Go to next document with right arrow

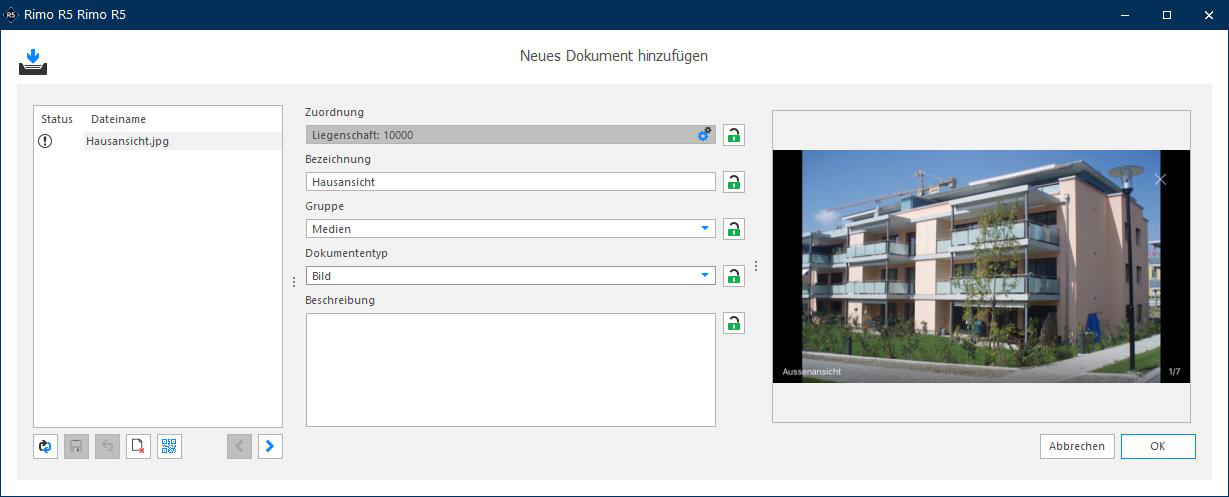click(x=270, y=446)
